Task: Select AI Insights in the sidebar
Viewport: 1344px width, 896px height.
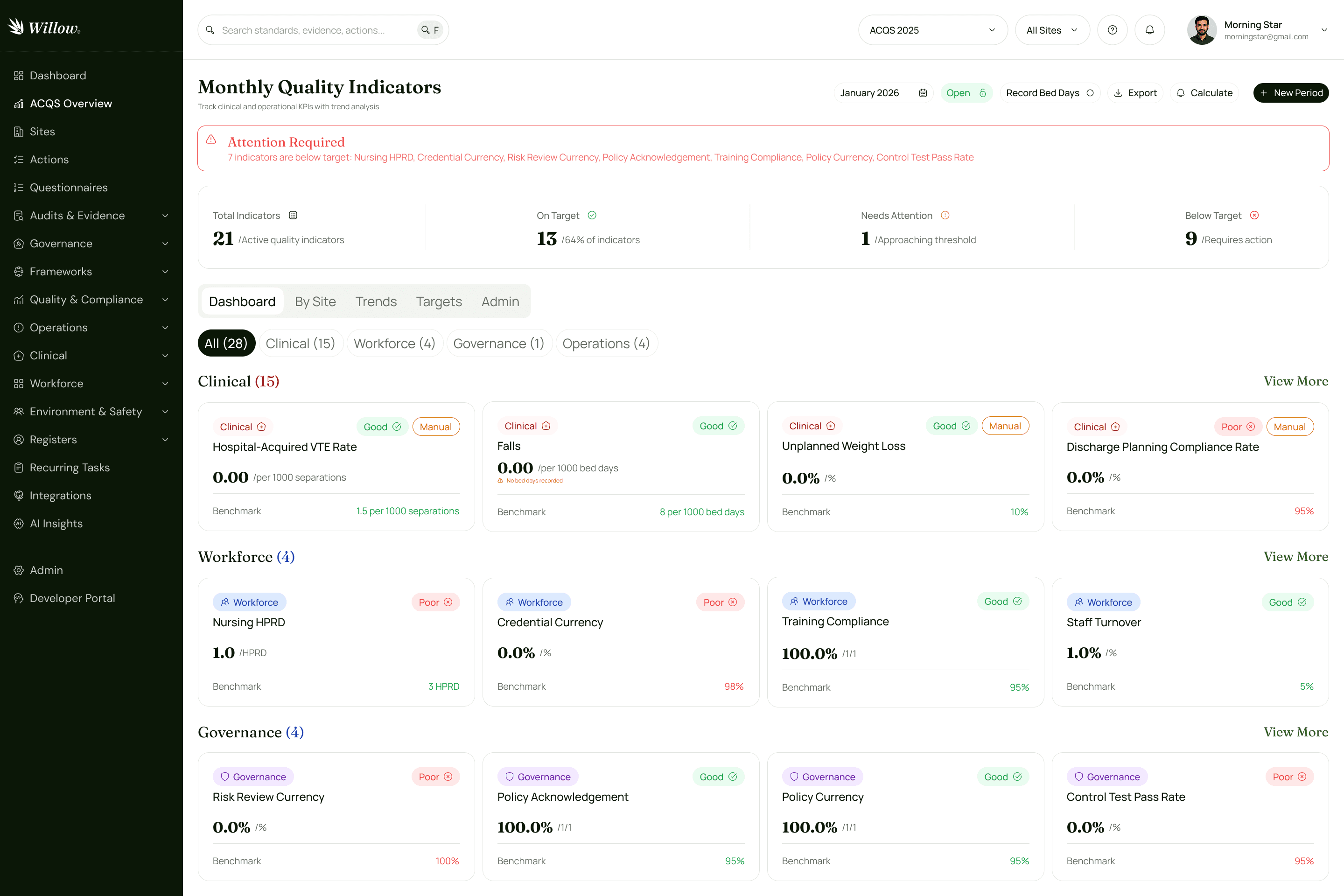Action: point(56,524)
